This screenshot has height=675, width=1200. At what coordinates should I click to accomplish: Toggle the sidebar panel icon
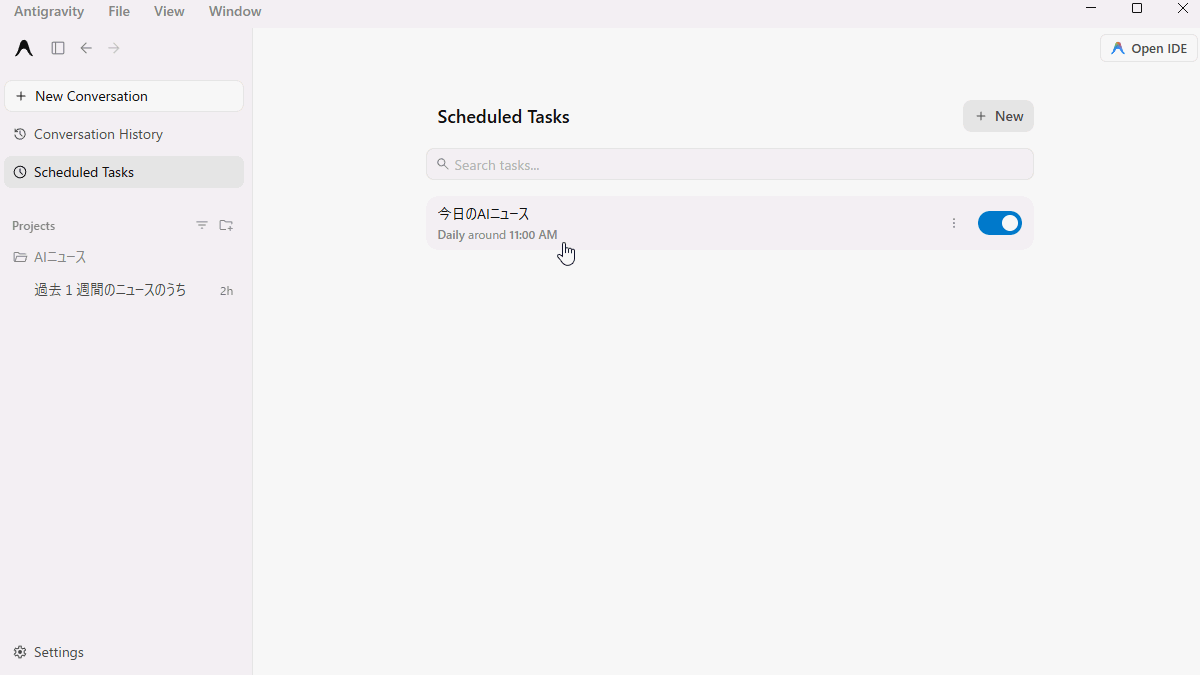tap(58, 48)
